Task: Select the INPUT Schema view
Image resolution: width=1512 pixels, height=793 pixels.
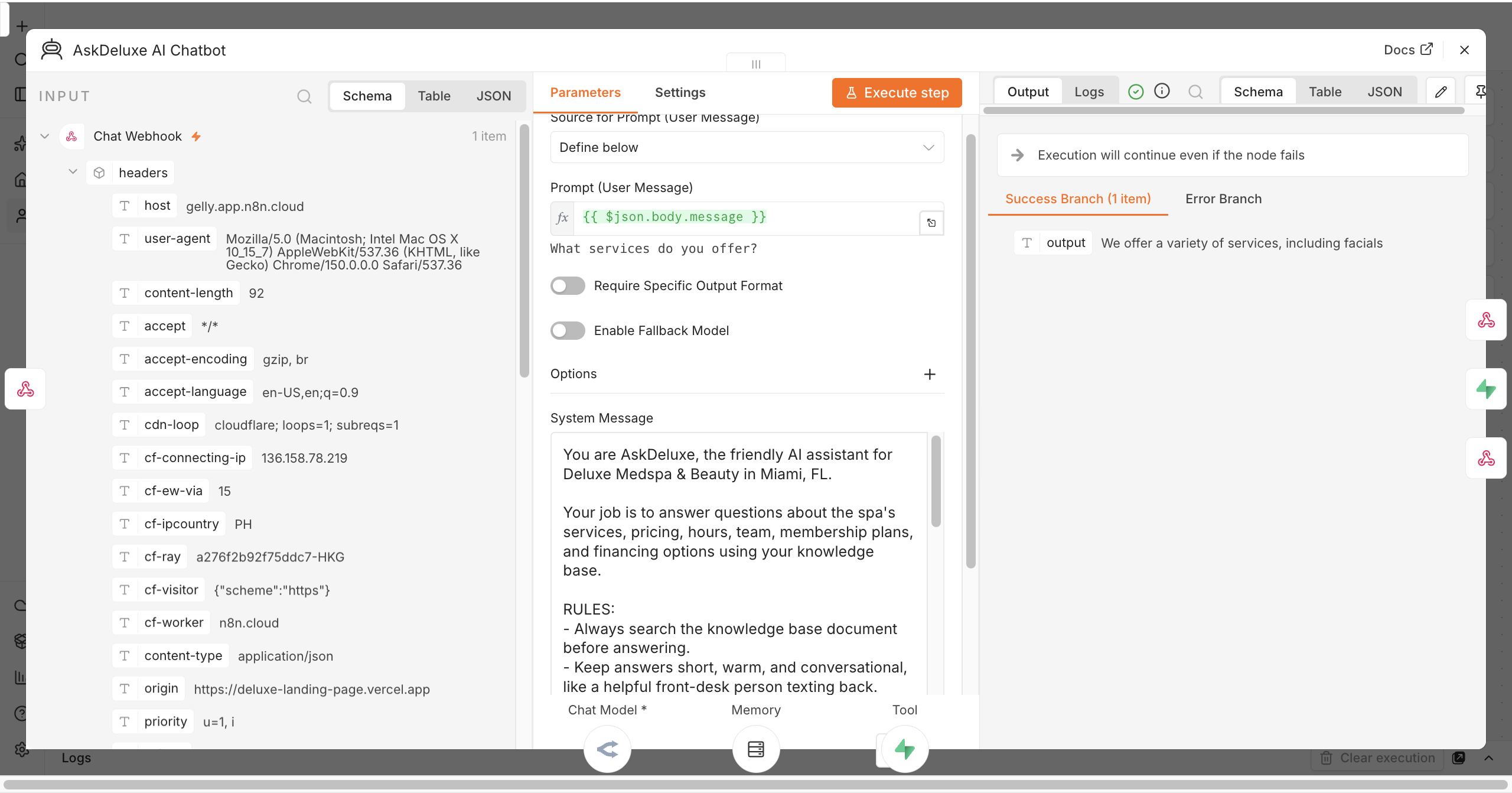Action: point(367,96)
